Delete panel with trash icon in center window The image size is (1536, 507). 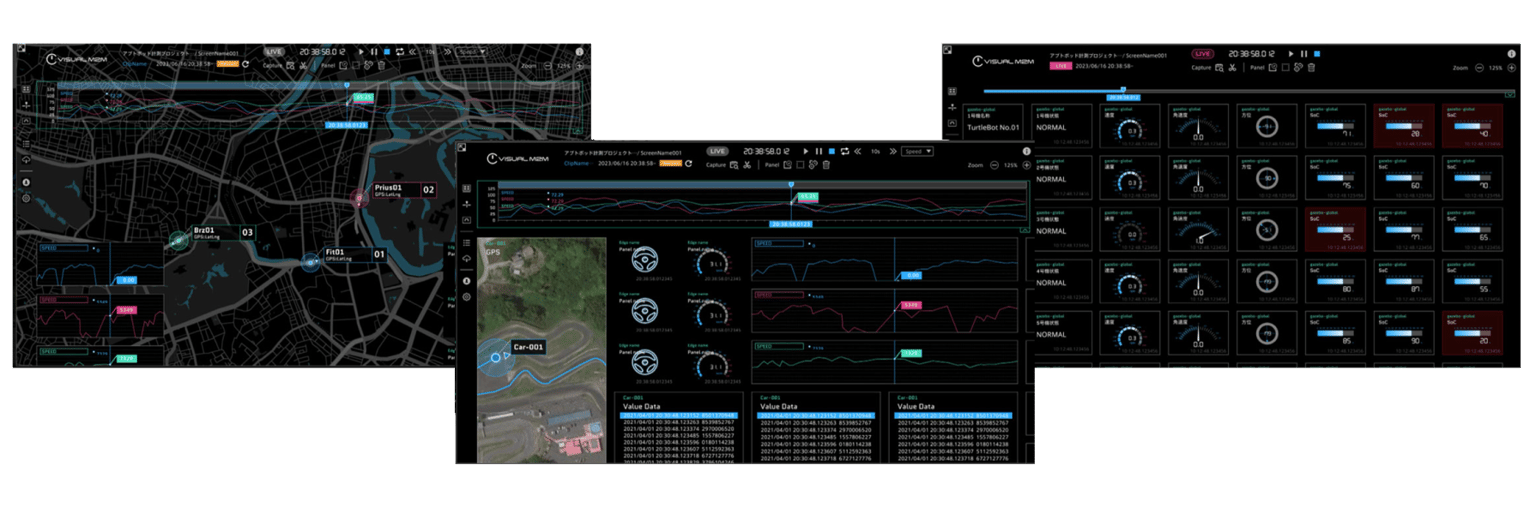(x=826, y=165)
